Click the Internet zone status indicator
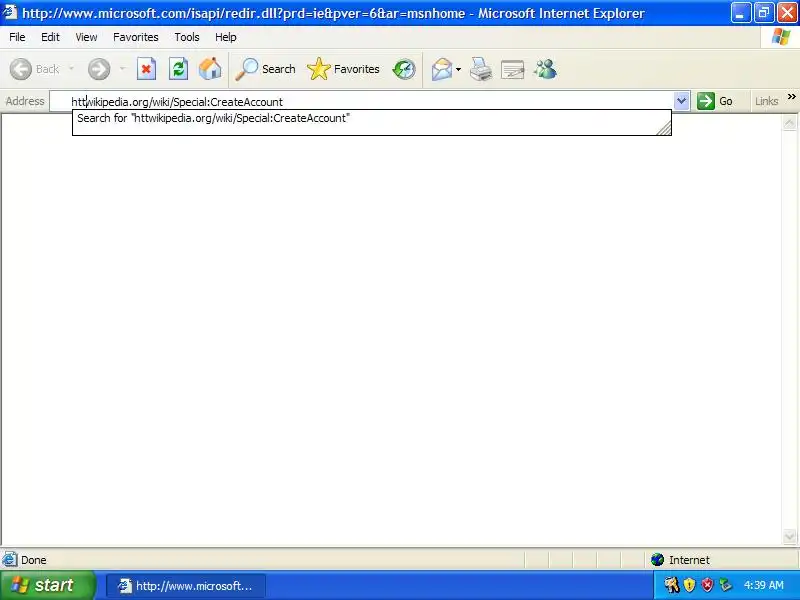The height and width of the screenshot is (600, 800). [681, 560]
